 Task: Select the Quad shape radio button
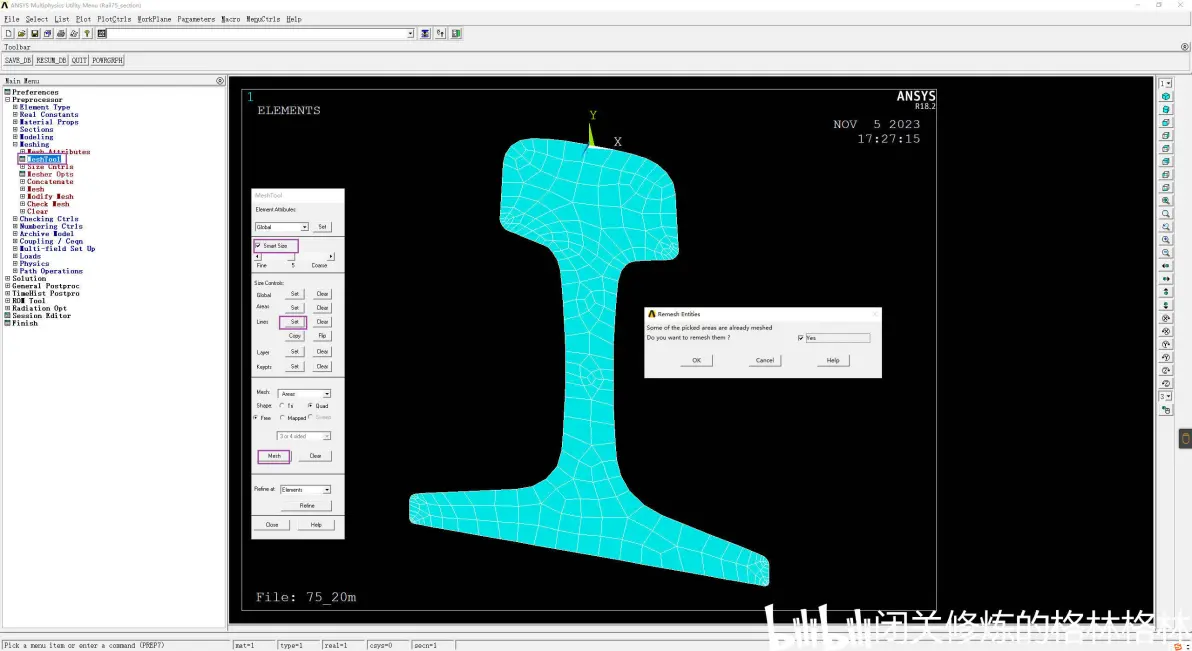pyautogui.click(x=310, y=405)
